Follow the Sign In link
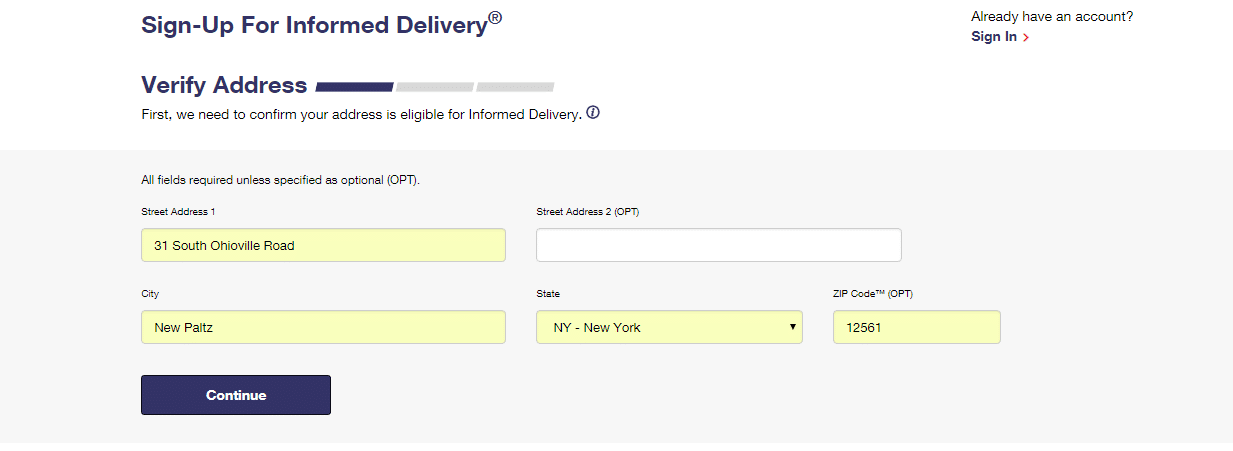 (x=994, y=37)
